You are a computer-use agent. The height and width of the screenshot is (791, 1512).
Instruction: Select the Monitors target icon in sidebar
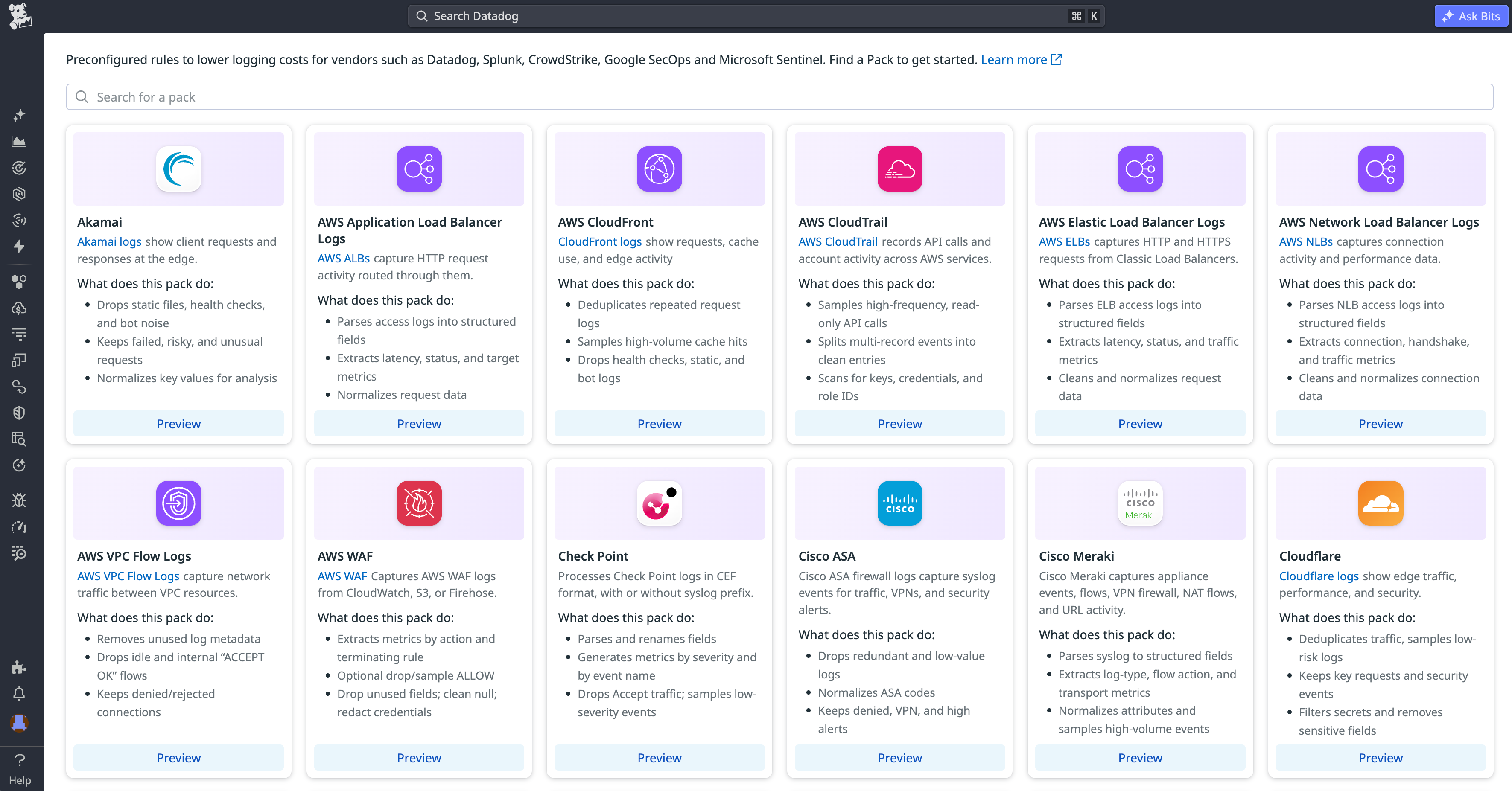19,167
